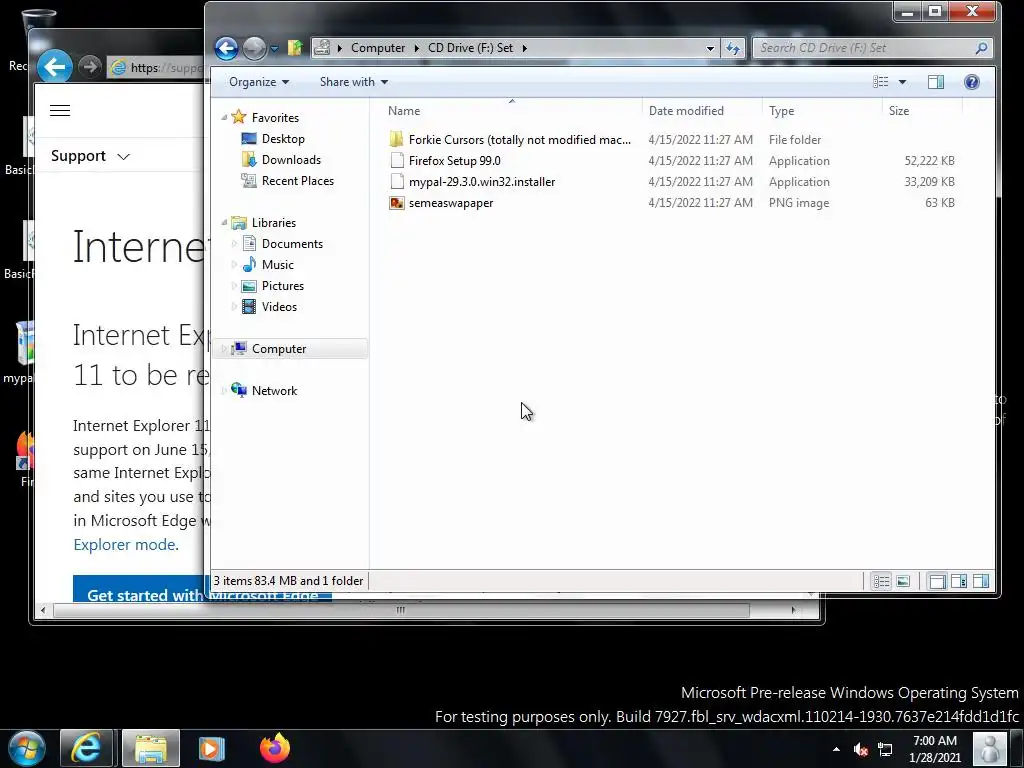This screenshot has height=768, width=1024.
Task: Select Firefox Setup 99.0 file
Action: (x=455, y=161)
